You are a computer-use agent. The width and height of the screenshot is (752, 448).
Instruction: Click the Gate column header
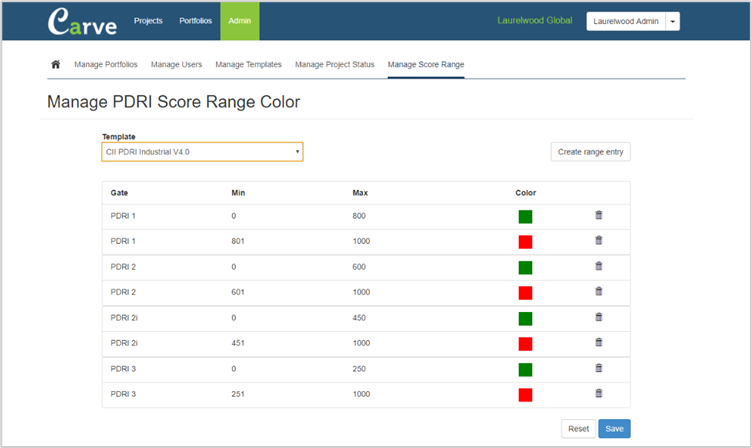pos(119,193)
